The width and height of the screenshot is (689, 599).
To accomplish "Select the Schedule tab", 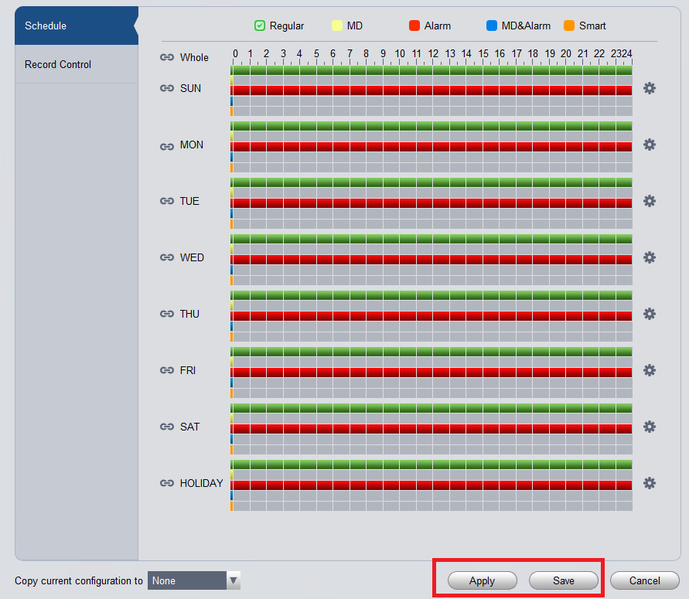I will [x=76, y=26].
